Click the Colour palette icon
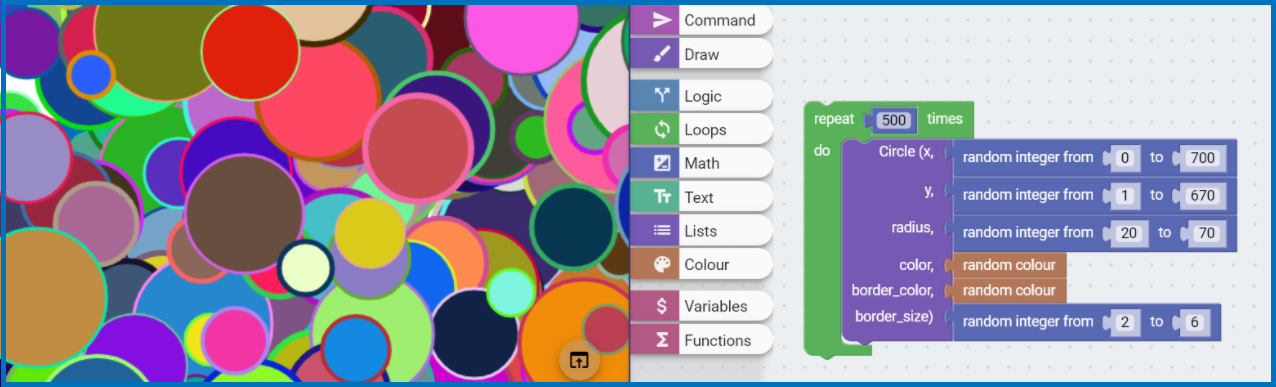This screenshot has width=1276, height=387. (662, 265)
